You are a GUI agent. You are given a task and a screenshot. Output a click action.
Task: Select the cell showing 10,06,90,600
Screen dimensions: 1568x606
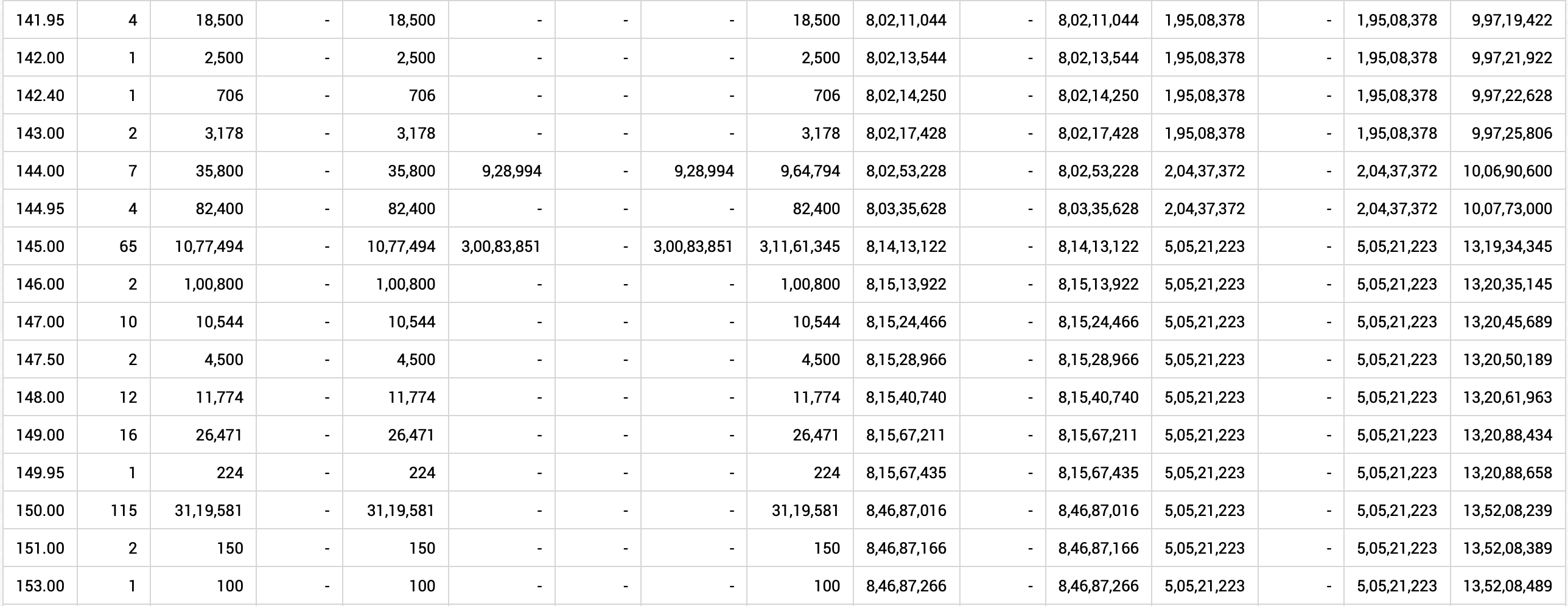tap(1507, 171)
